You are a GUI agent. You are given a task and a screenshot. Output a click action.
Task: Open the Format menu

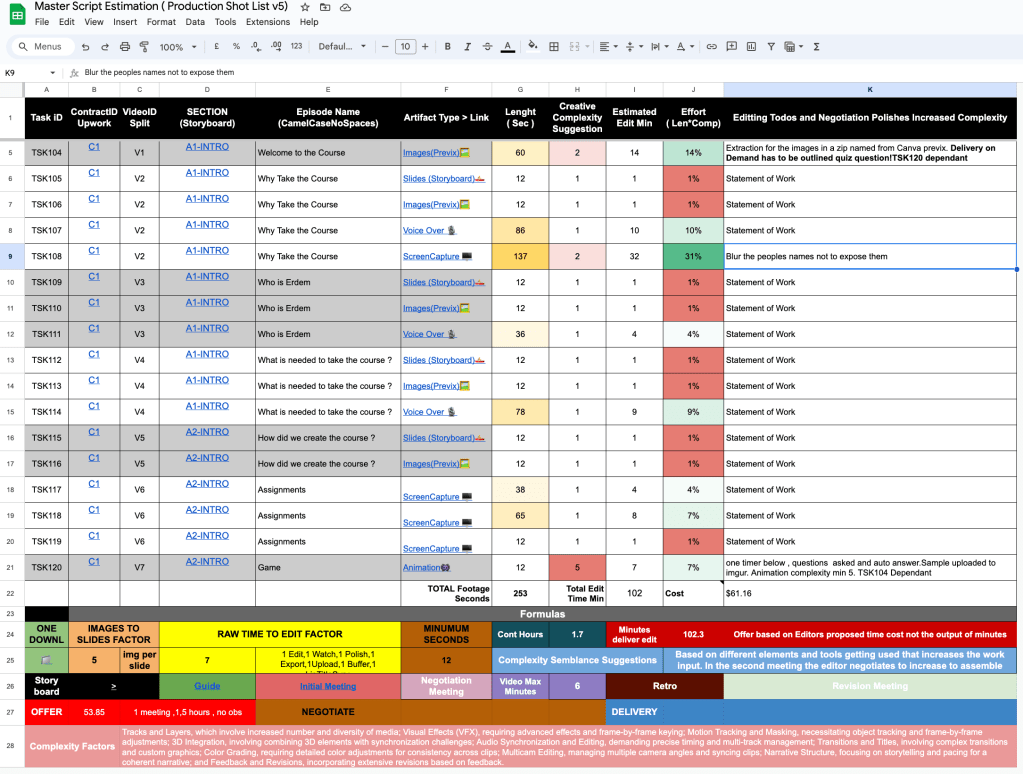pos(161,22)
